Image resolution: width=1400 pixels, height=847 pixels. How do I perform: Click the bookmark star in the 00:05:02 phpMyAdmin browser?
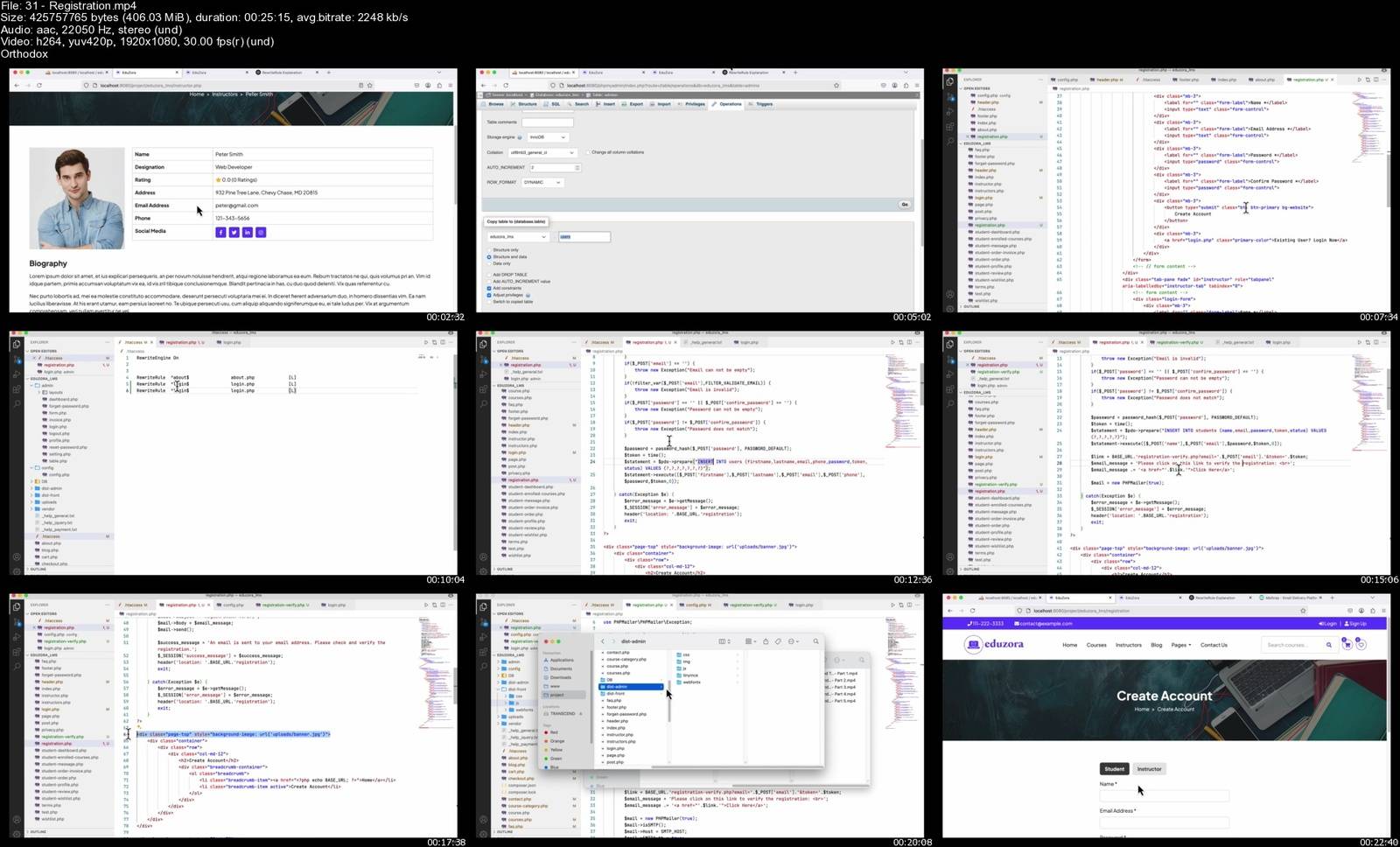(836, 85)
